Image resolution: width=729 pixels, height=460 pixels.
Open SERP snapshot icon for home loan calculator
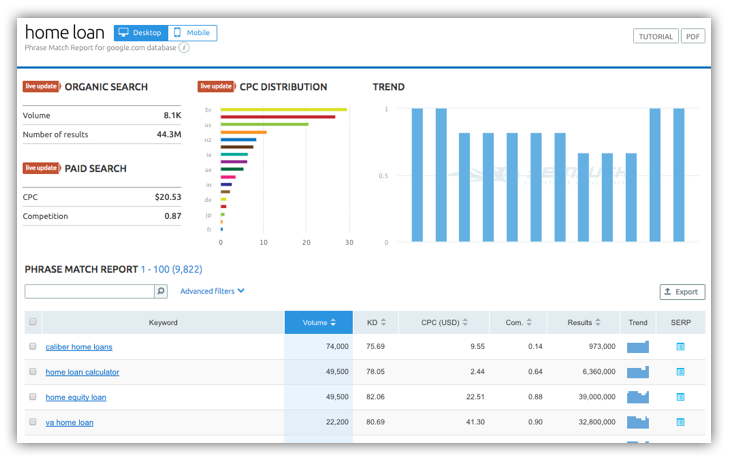point(680,372)
